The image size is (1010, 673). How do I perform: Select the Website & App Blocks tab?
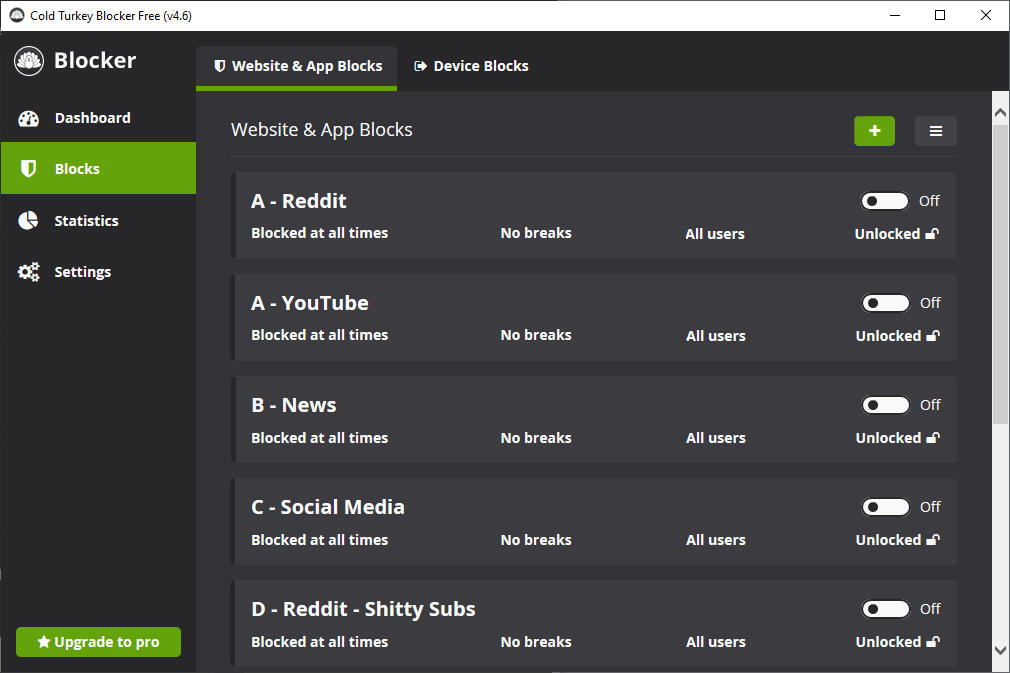coord(297,66)
